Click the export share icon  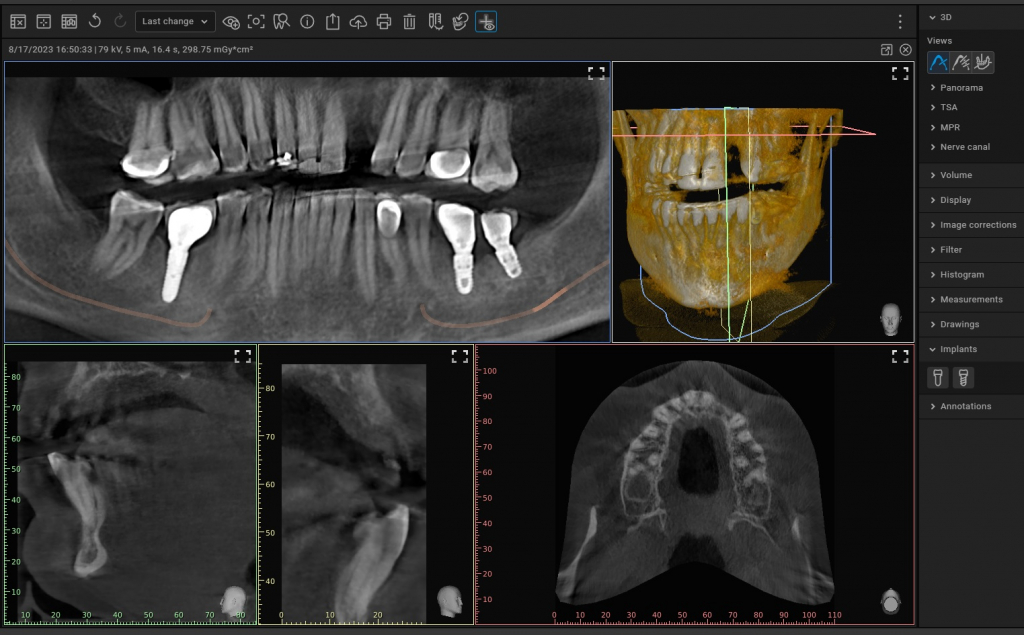332,22
